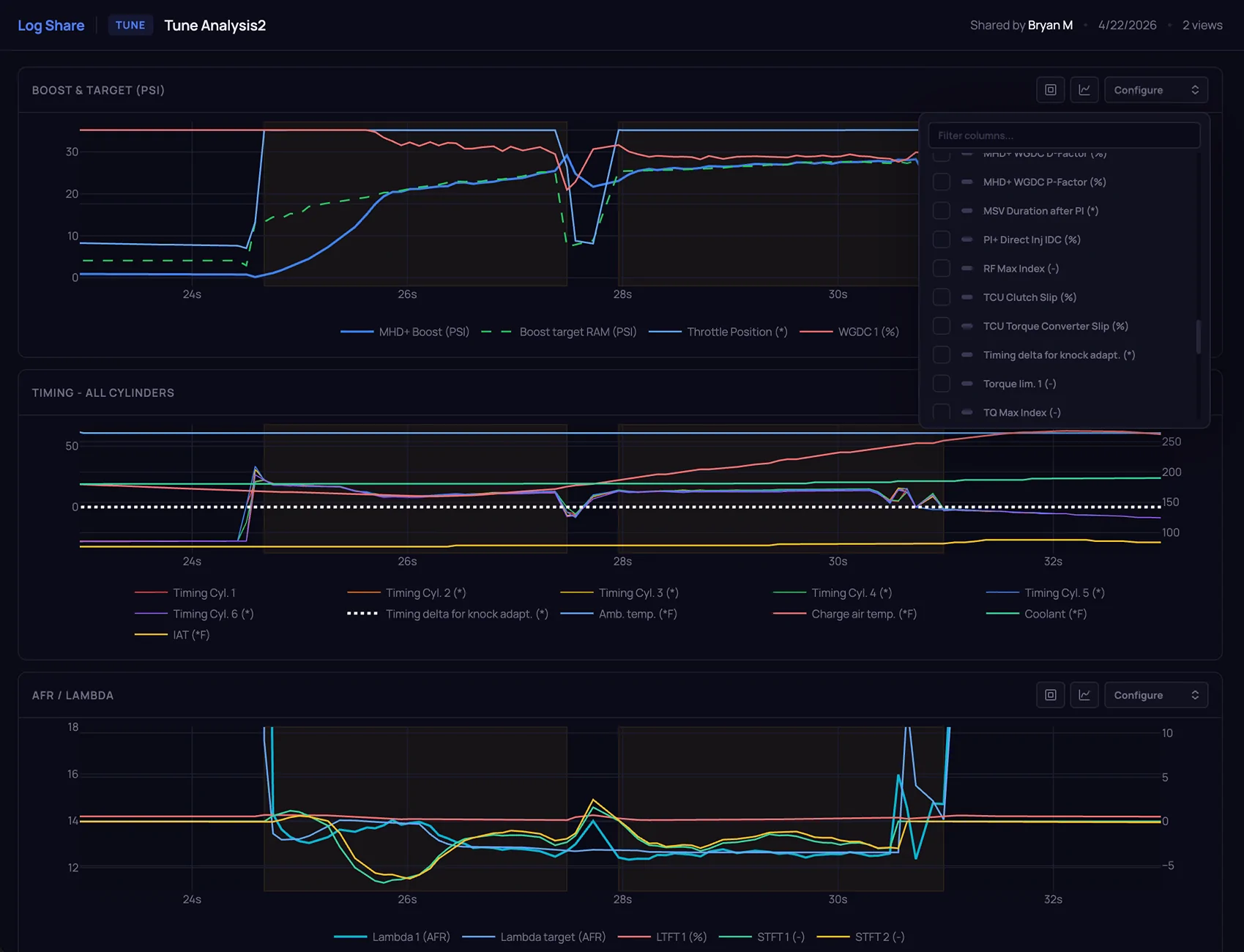Click the 32s mark on Timing chart
1244x952 pixels.
pos(1053,561)
